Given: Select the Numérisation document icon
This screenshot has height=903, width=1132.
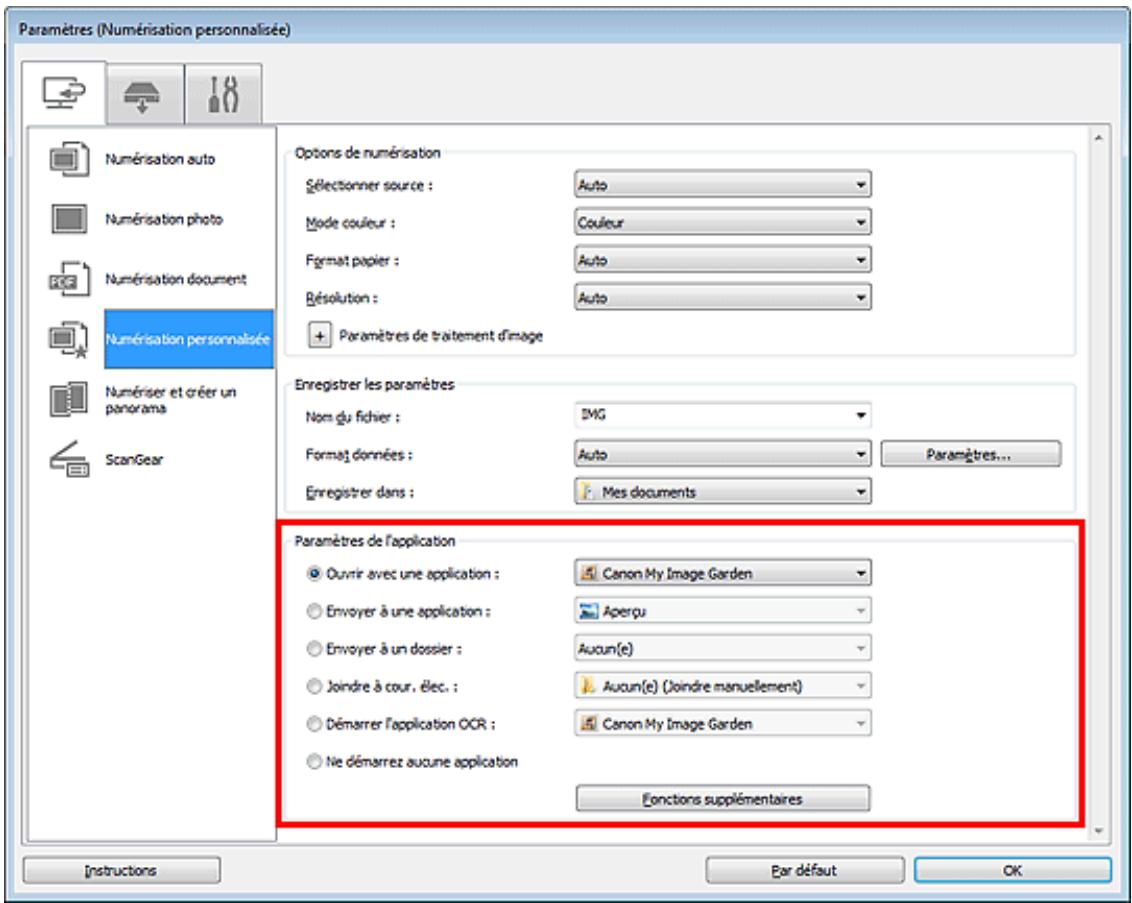Looking at the screenshot, I should (66, 278).
